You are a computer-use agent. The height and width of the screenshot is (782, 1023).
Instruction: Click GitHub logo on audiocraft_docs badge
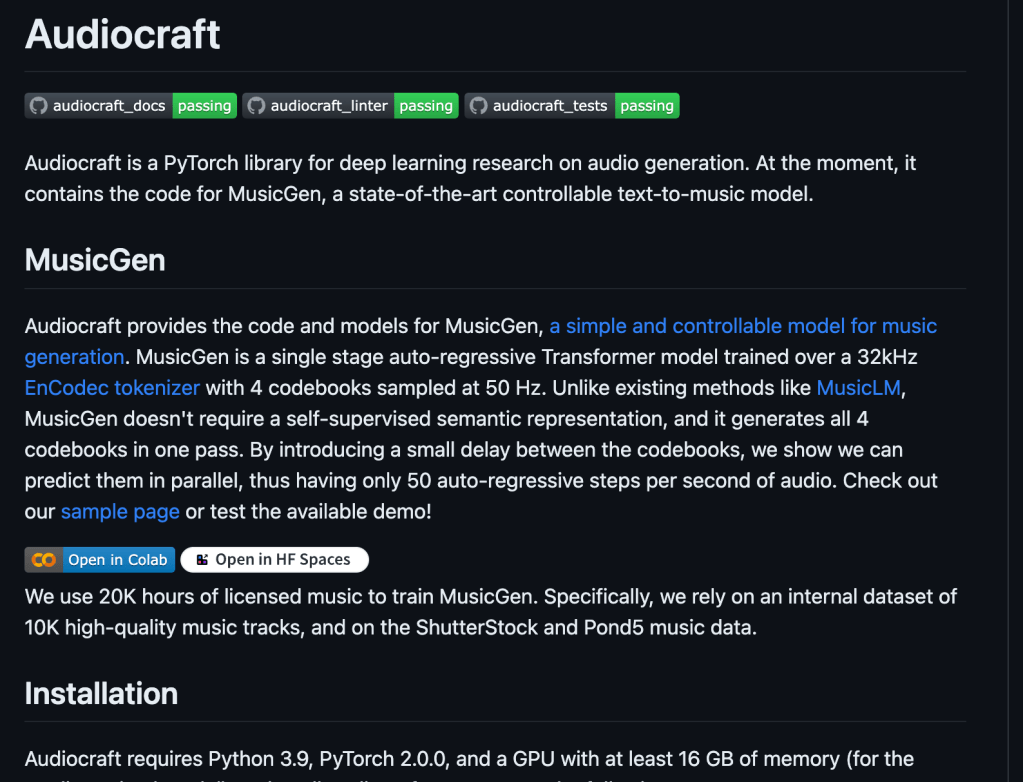tap(39, 106)
